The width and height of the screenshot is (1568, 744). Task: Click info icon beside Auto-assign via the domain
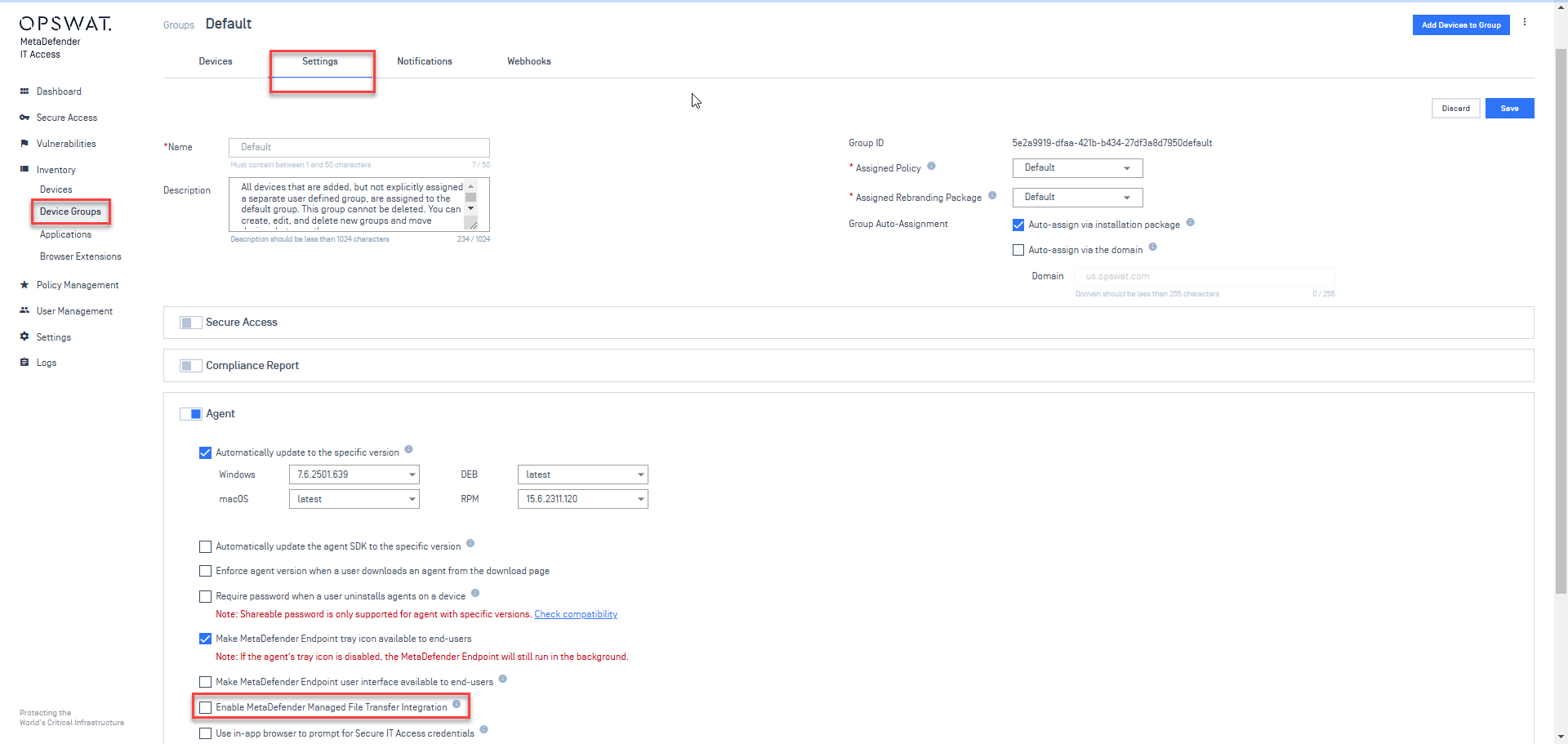point(1152,247)
